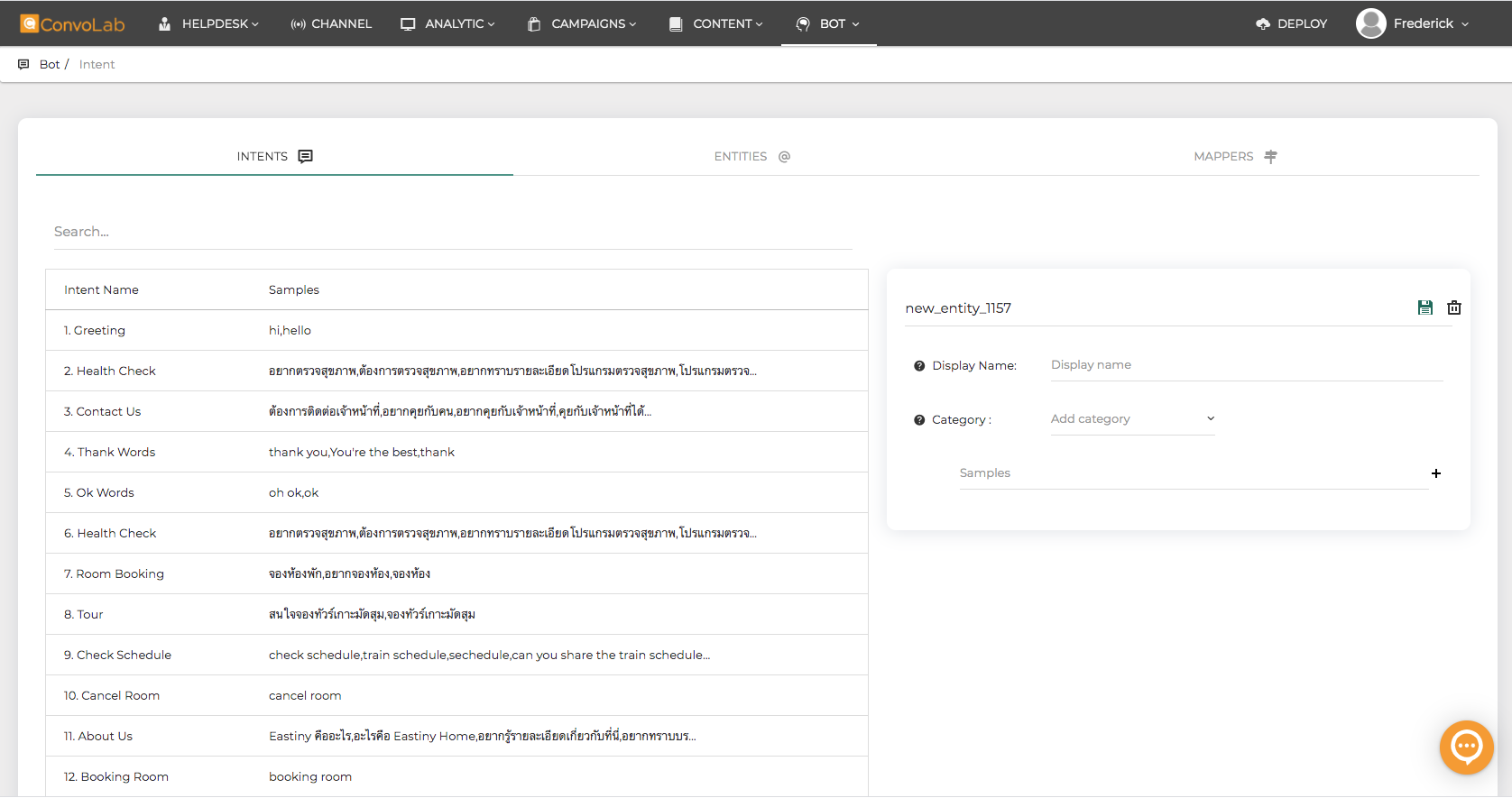1512x798 pixels.
Task: Expand the Helpdesk menu
Action: click(208, 23)
